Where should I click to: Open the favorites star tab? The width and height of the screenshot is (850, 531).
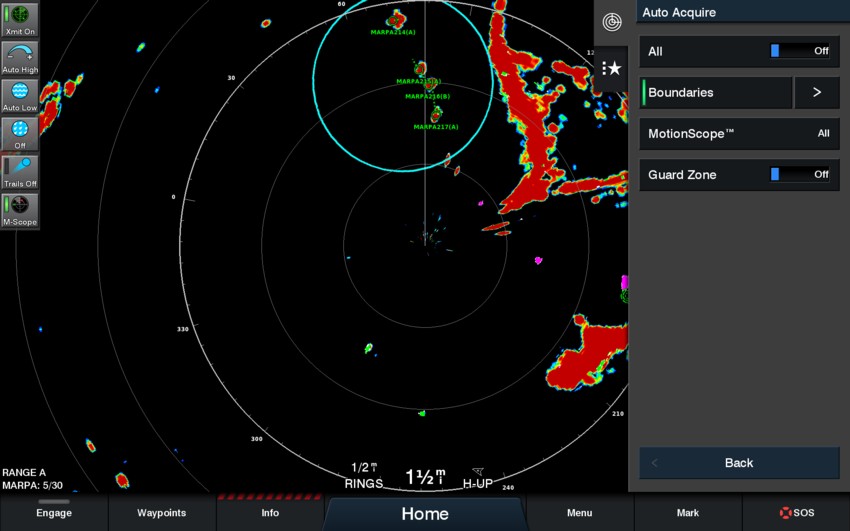click(x=611, y=68)
